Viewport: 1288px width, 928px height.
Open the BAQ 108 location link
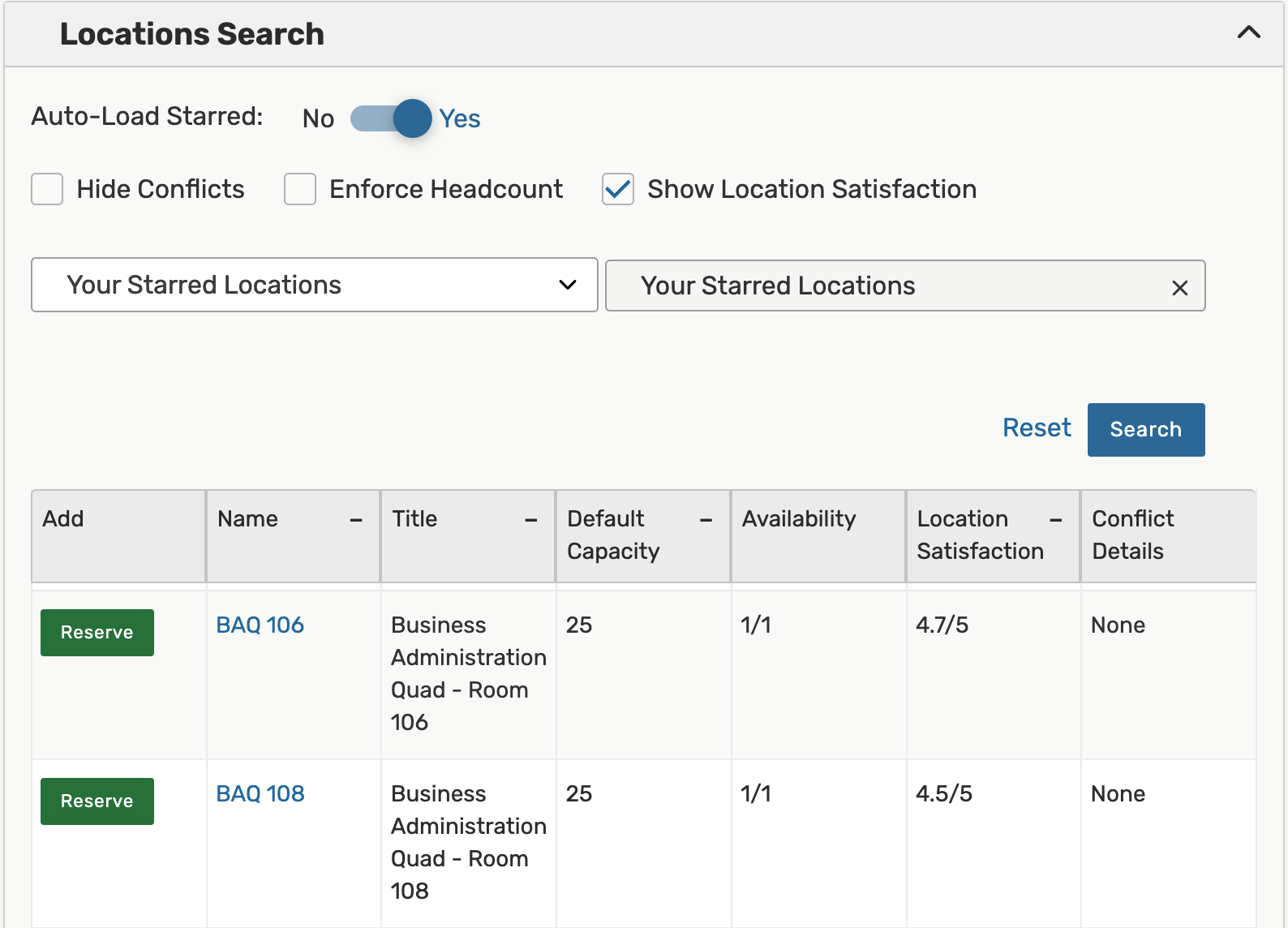pos(260,794)
